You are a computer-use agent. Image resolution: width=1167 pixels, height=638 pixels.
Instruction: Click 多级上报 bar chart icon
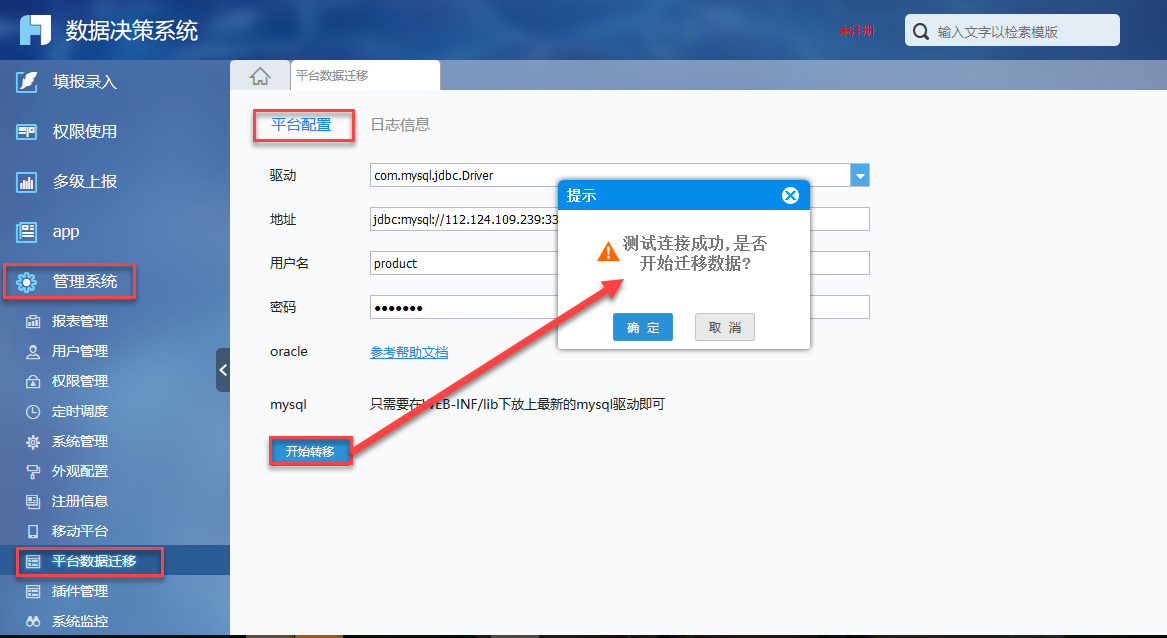point(27,182)
